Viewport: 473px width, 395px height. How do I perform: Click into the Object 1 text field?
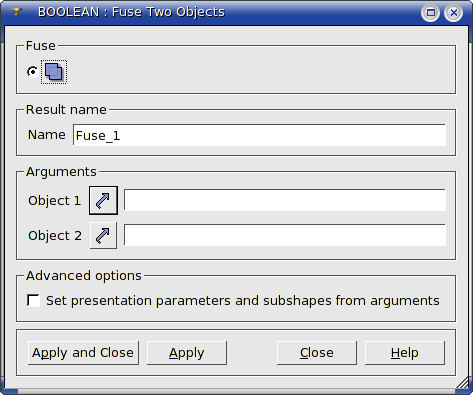(x=285, y=200)
